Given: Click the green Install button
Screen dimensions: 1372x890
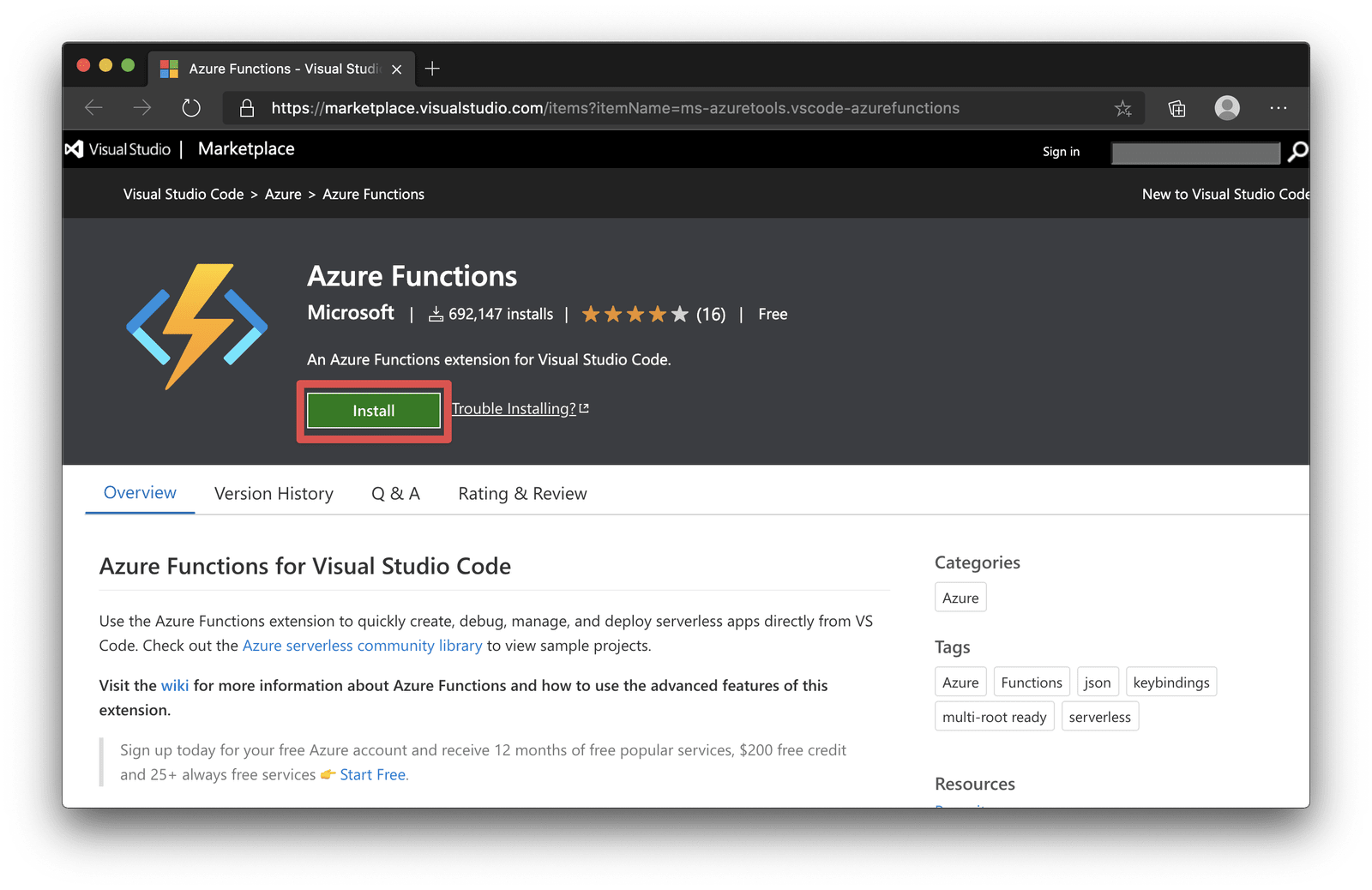Looking at the screenshot, I should 374,411.
